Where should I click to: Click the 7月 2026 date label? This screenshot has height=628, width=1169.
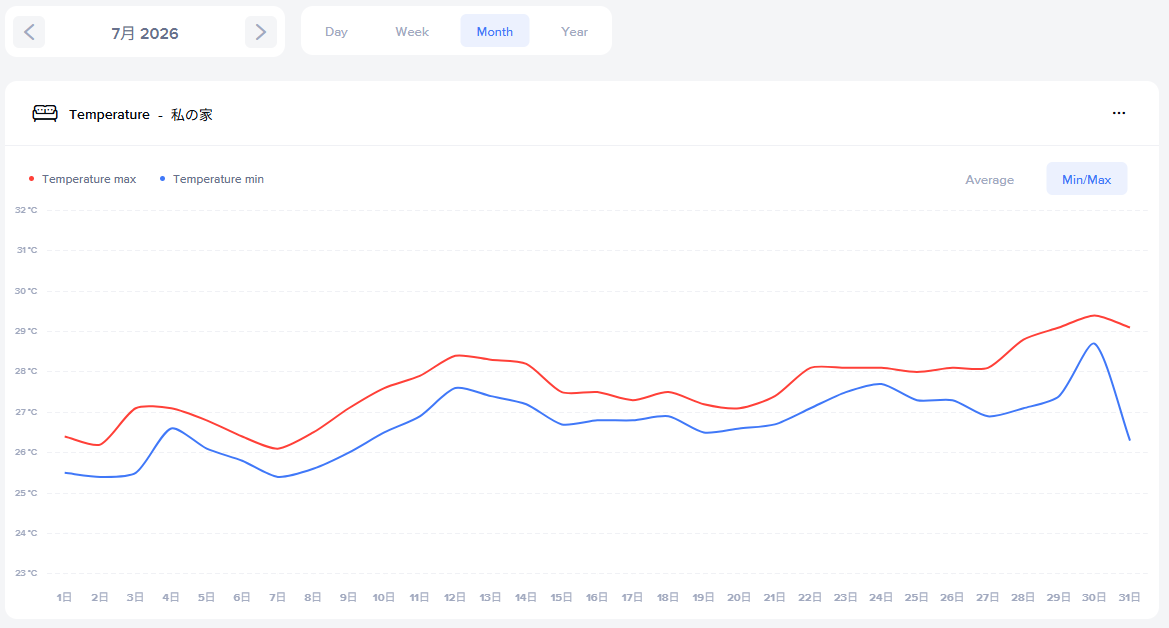pyautogui.click(x=145, y=33)
